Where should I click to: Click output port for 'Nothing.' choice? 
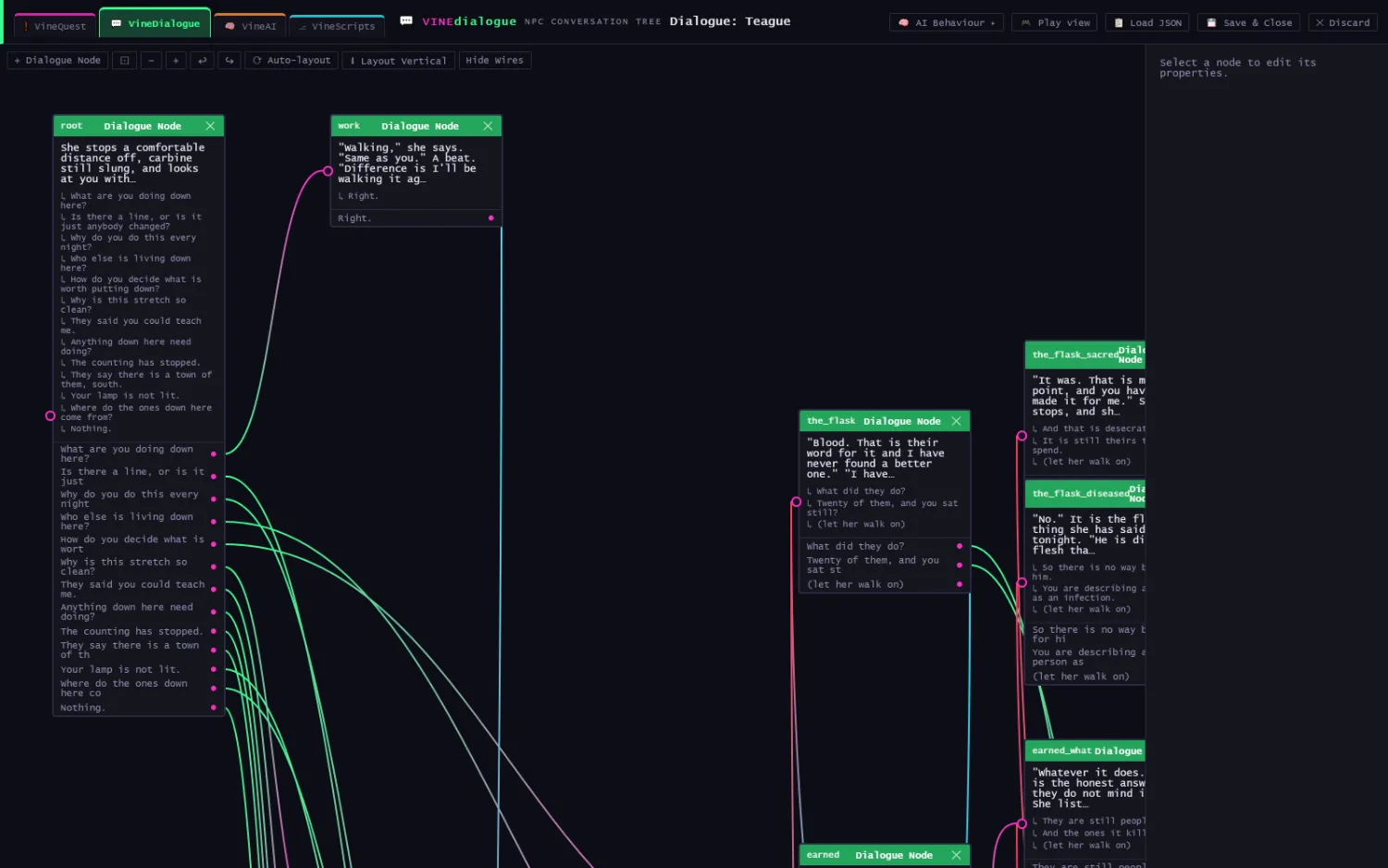click(x=213, y=708)
